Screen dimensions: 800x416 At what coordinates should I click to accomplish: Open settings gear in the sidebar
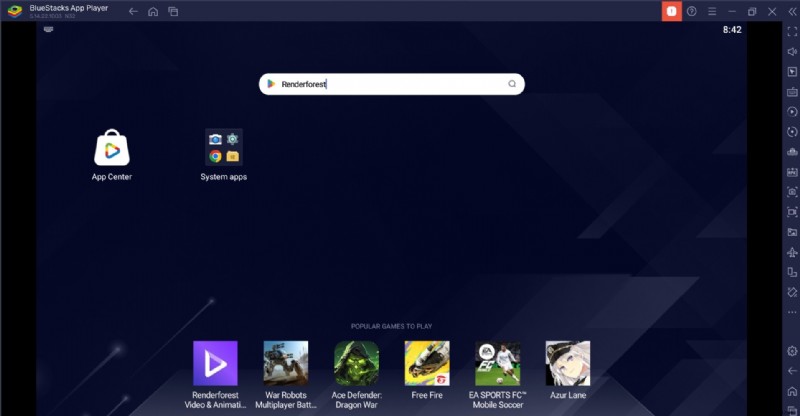[792, 351]
